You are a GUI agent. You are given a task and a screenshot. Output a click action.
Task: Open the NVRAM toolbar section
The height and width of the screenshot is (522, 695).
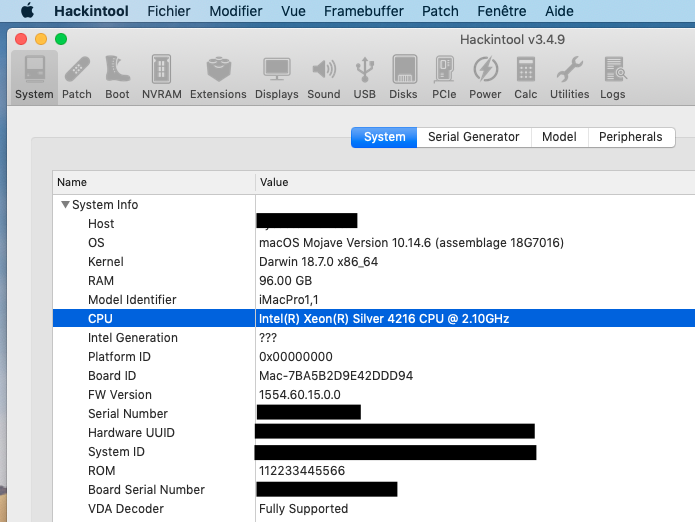161,78
